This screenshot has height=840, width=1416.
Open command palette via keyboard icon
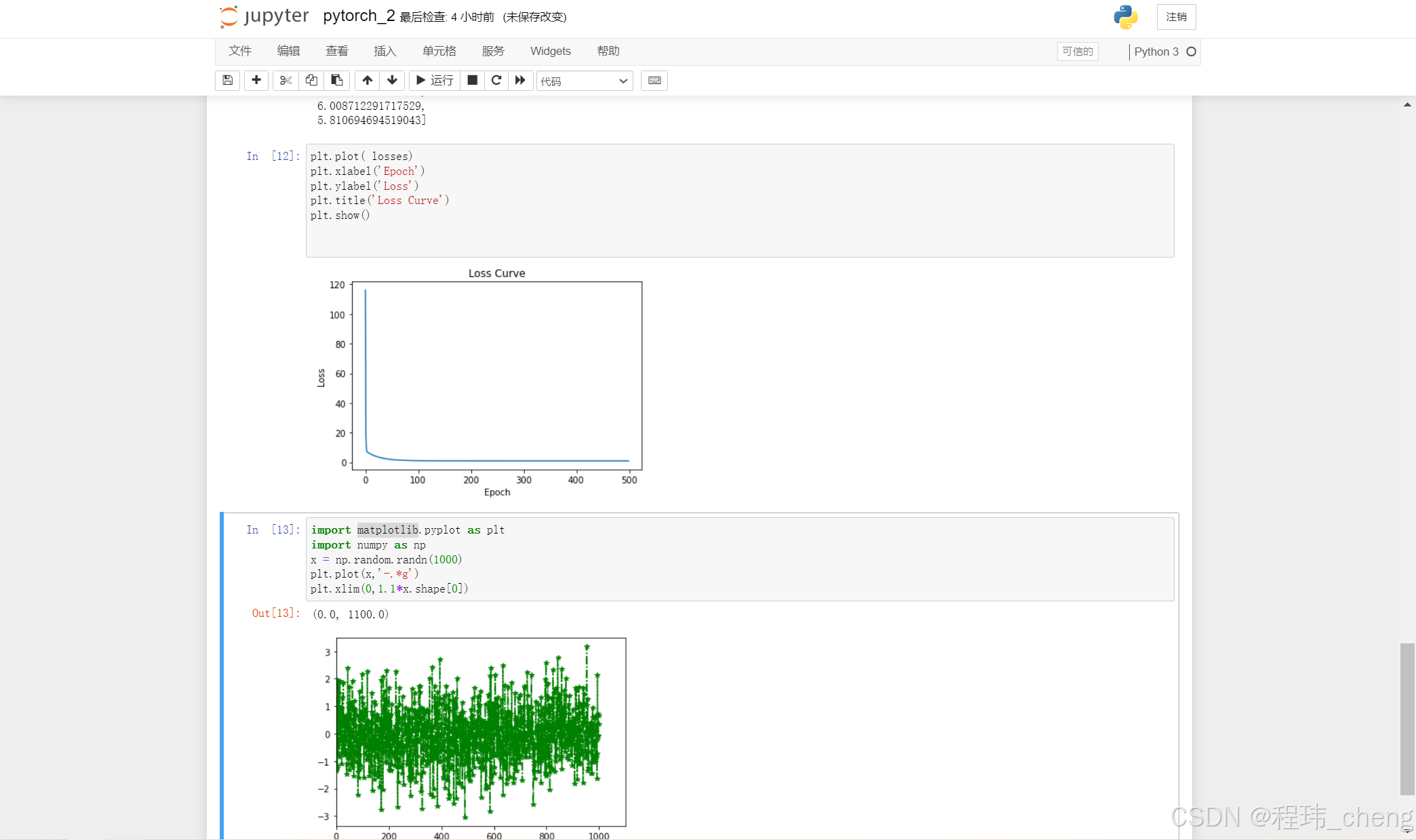(x=654, y=81)
